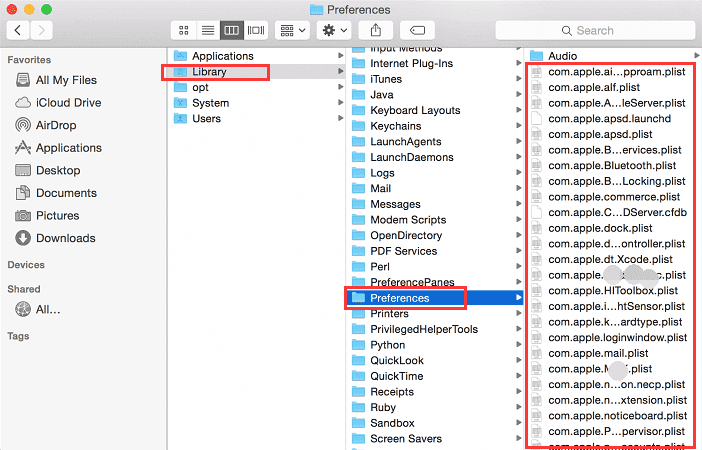Click the Share toolbar button
This screenshot has width=702, height=450.
(x=376, y=30)
